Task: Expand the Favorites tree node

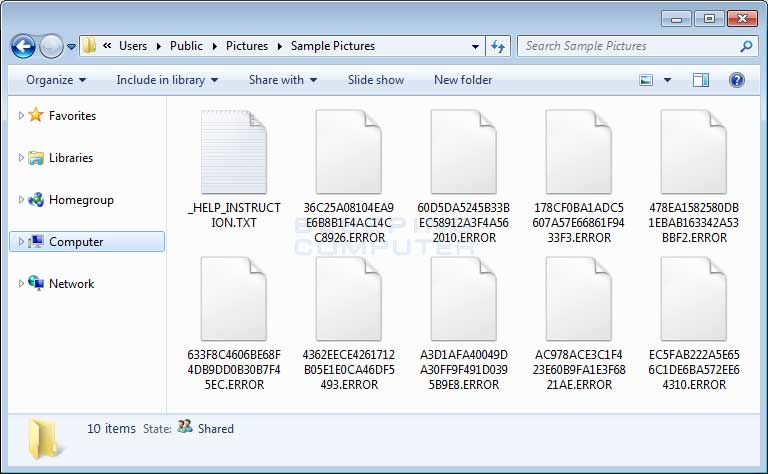Action: (x=21, y=116)
